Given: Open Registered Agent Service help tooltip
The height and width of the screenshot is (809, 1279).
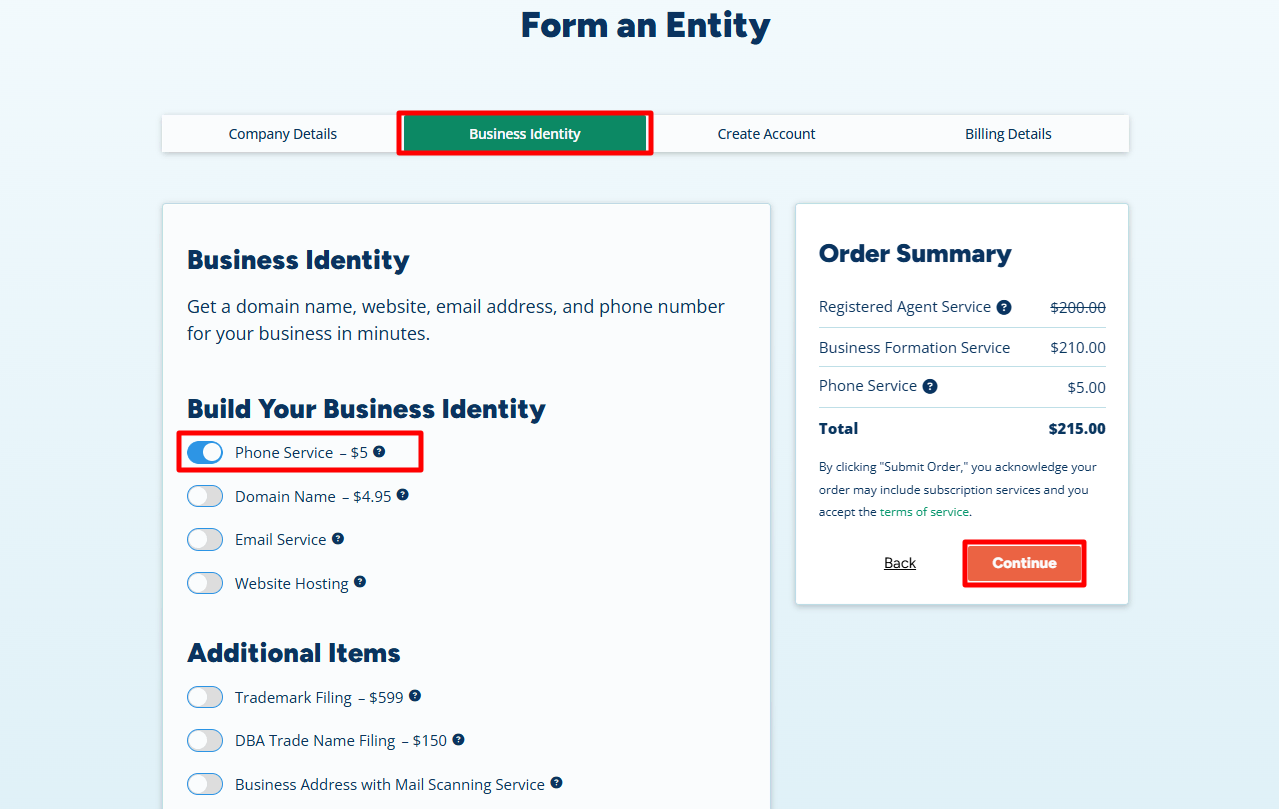Looking at the screenshot, I should tap(1003, 306).
